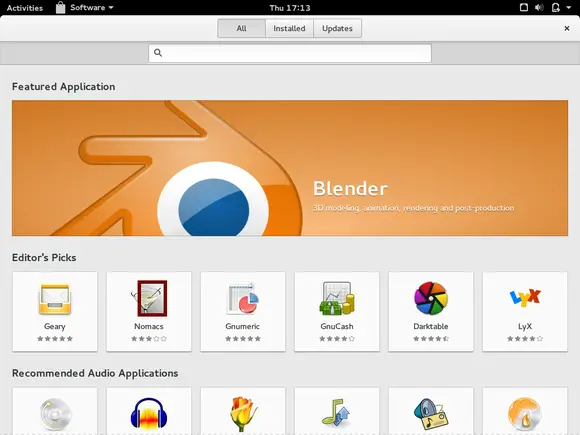The width and height of the screenshot is (580, 435).
Task: Open the Activities overview
Action: coord(25,8)
